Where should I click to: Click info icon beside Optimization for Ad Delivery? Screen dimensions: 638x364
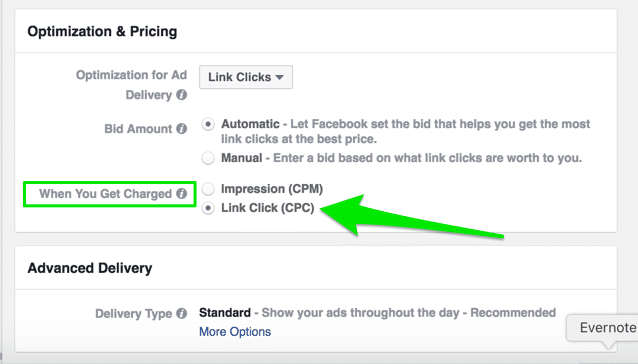pos(181,95)
